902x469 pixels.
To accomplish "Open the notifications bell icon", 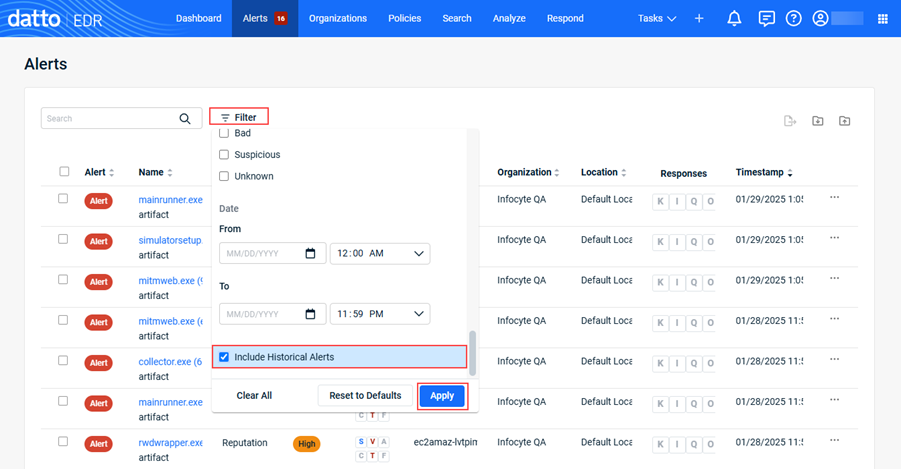I will coord(734,18).
